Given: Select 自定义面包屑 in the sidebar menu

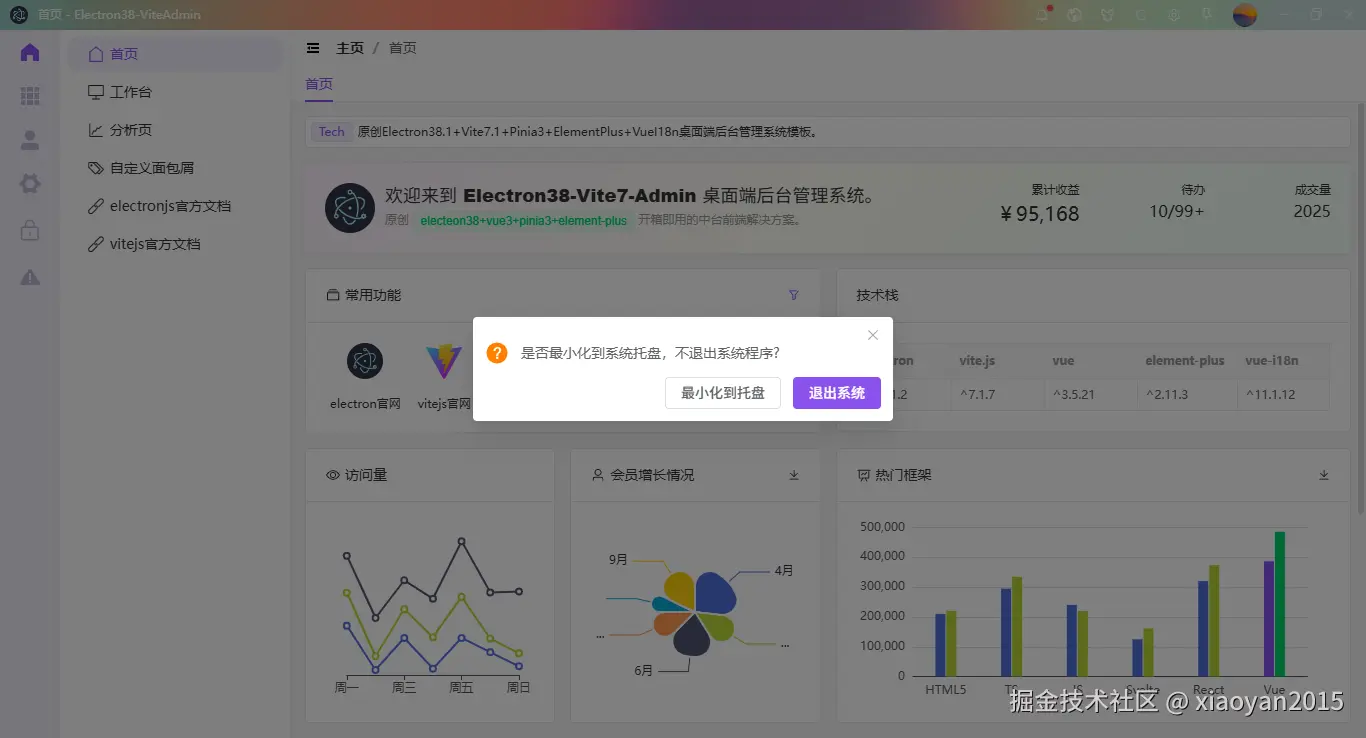Looking at the screenshot, I should tap(175, 168).
